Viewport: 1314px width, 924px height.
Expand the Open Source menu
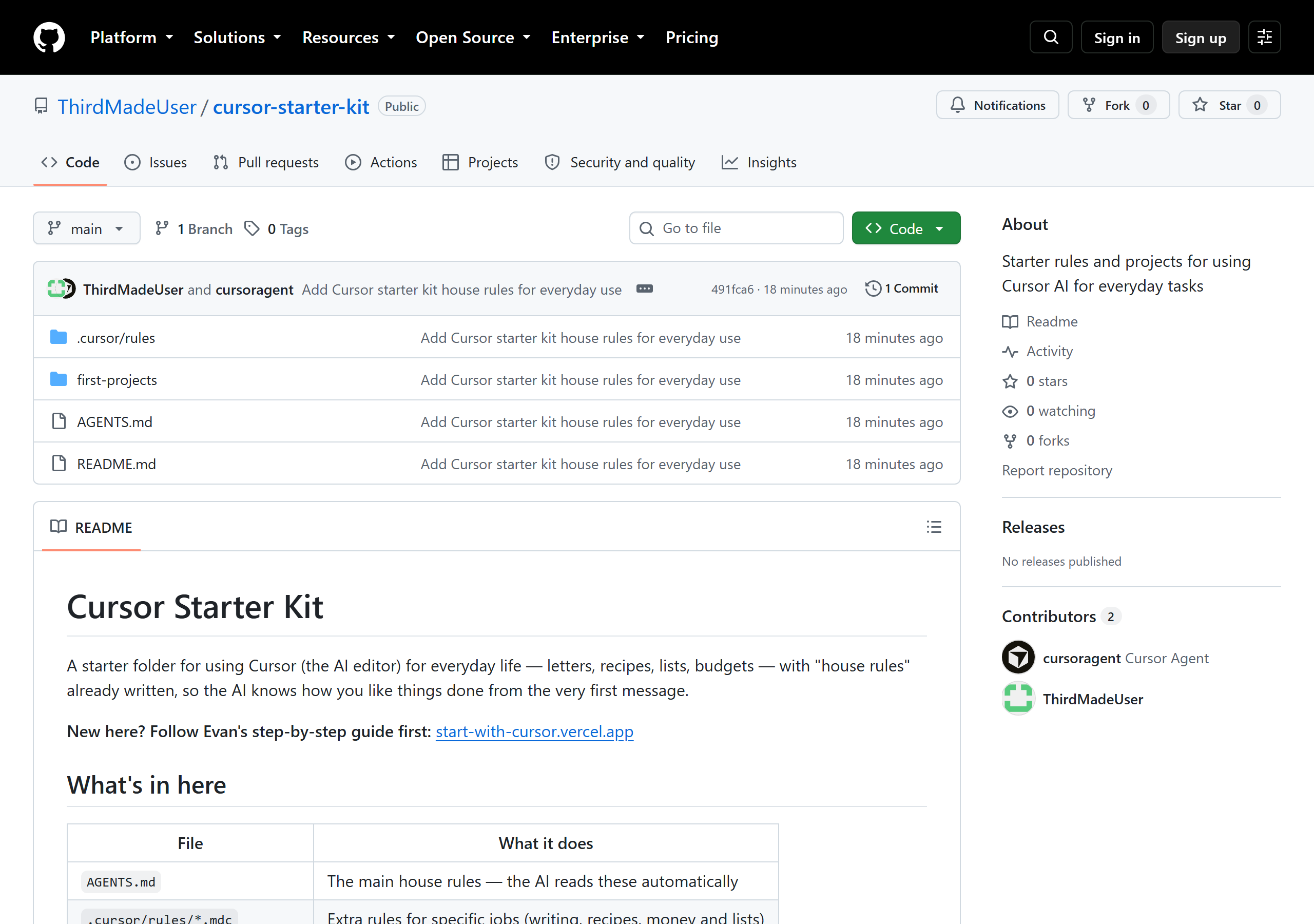pyautogui.click(x=473, y=37)
